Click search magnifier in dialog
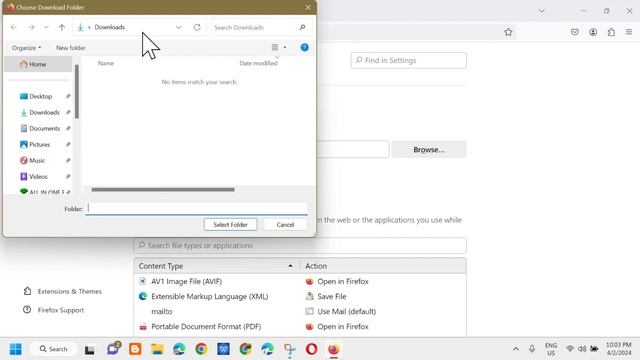This screenshot has height=360, width=640. pyautogui.click(x=302, y=27)
